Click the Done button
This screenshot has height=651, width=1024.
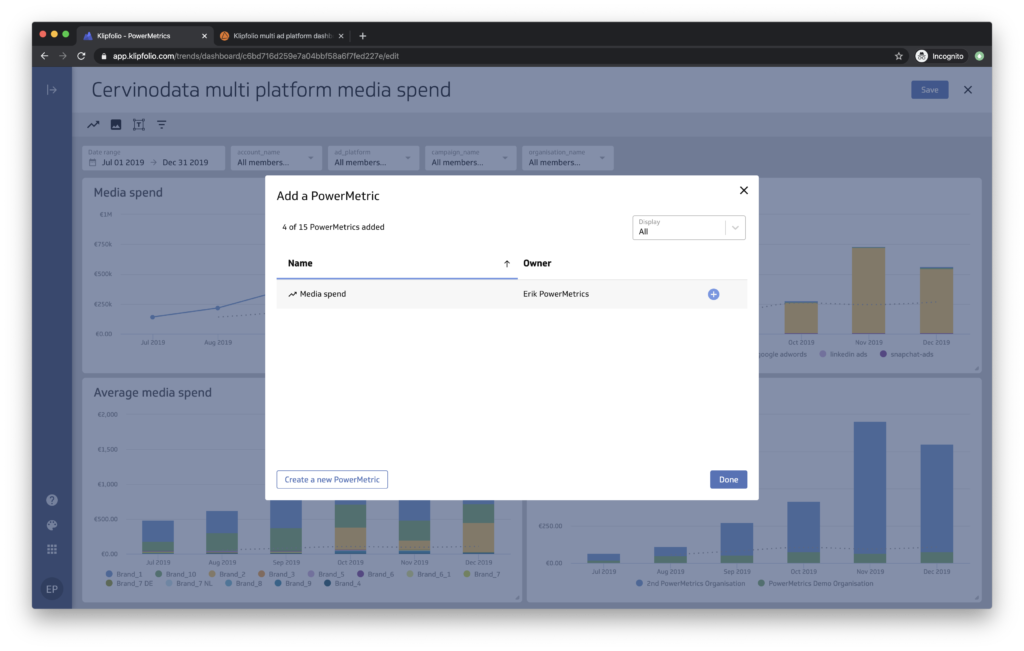728,479
